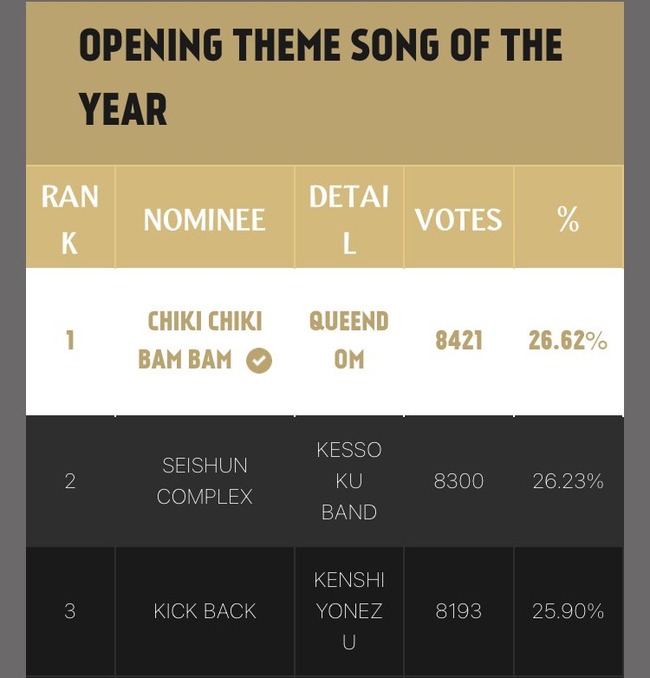Click the KENSHI YONEZU detail cell

349,611
